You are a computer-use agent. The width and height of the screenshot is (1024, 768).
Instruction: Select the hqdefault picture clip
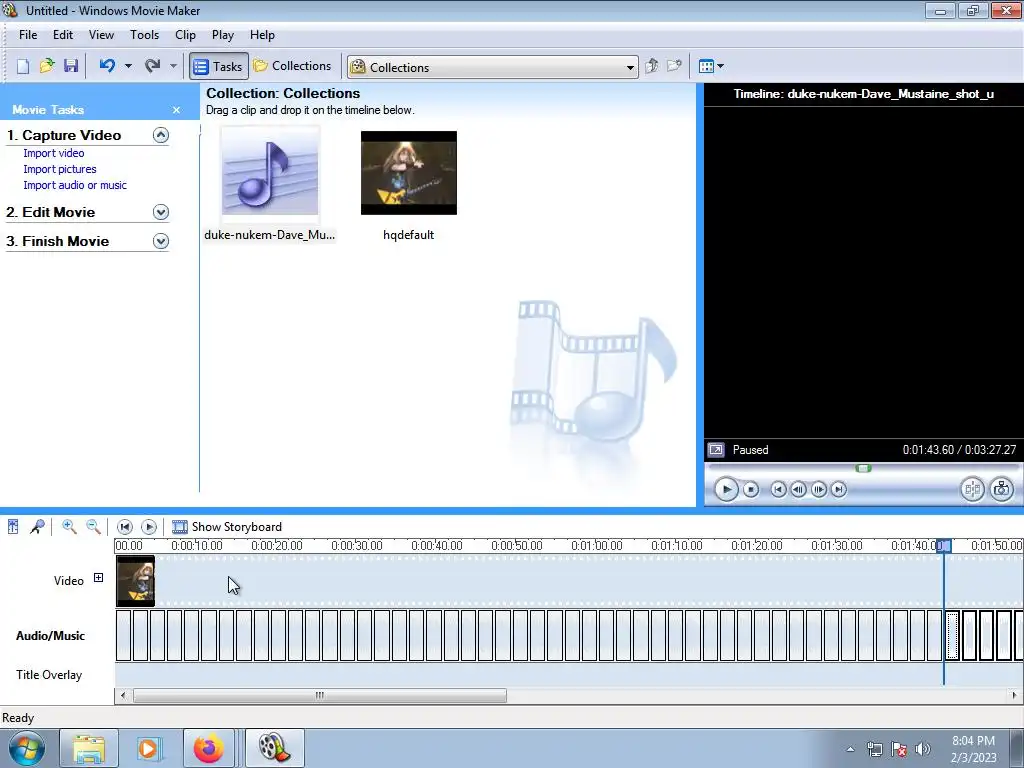409,184
